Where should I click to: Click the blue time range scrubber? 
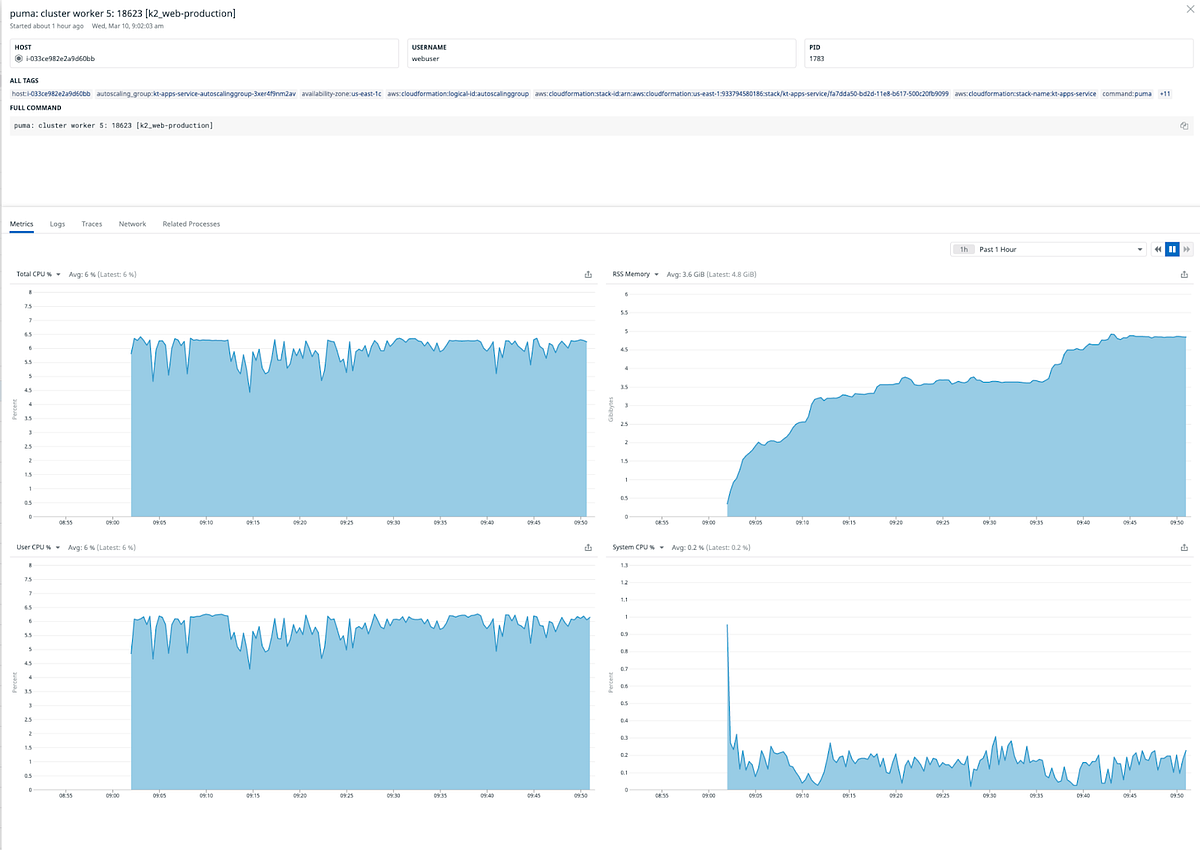click(x=1172, y=249)
